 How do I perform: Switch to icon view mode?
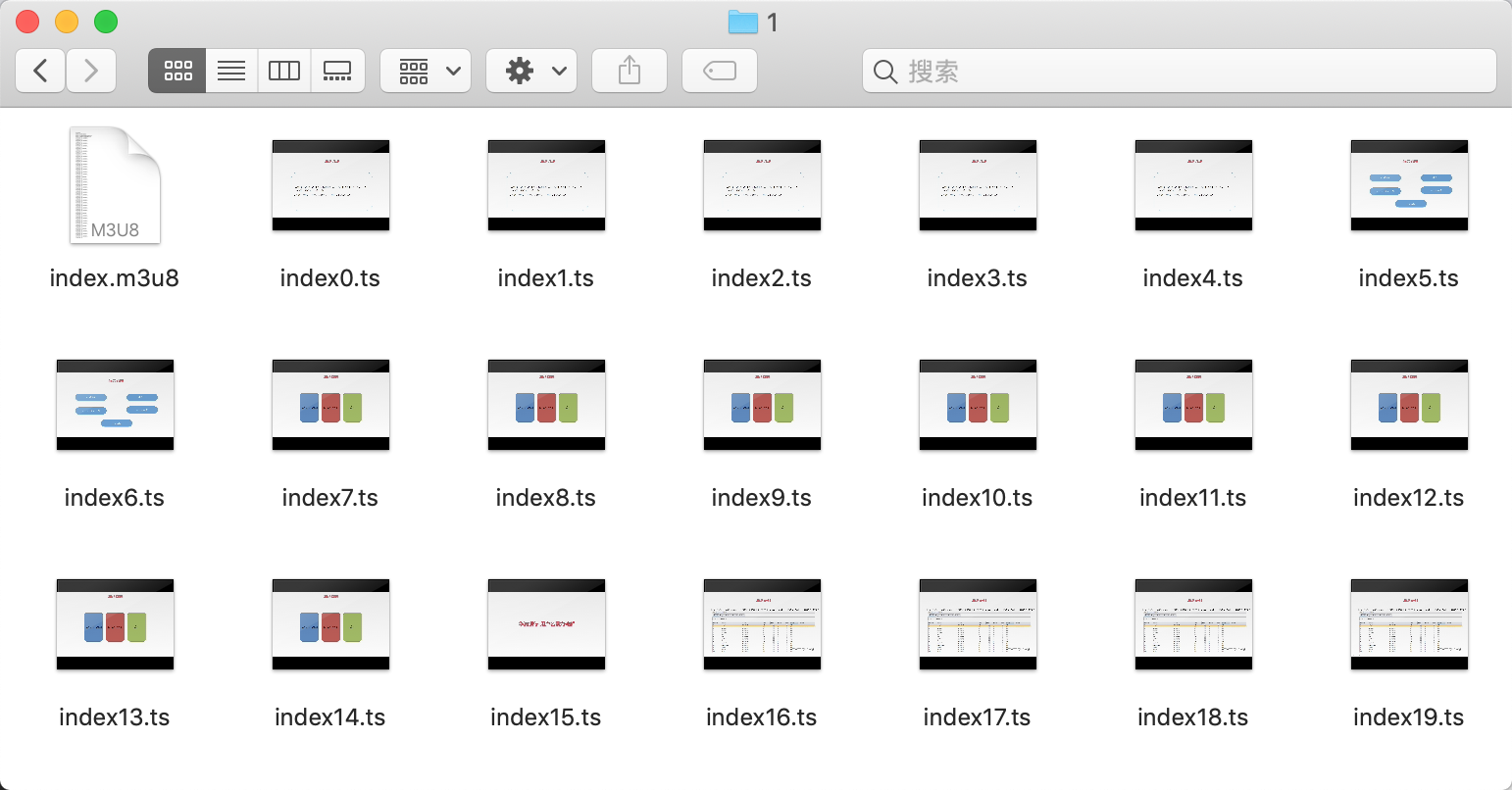pyautogui.click(x=177, y=71)
